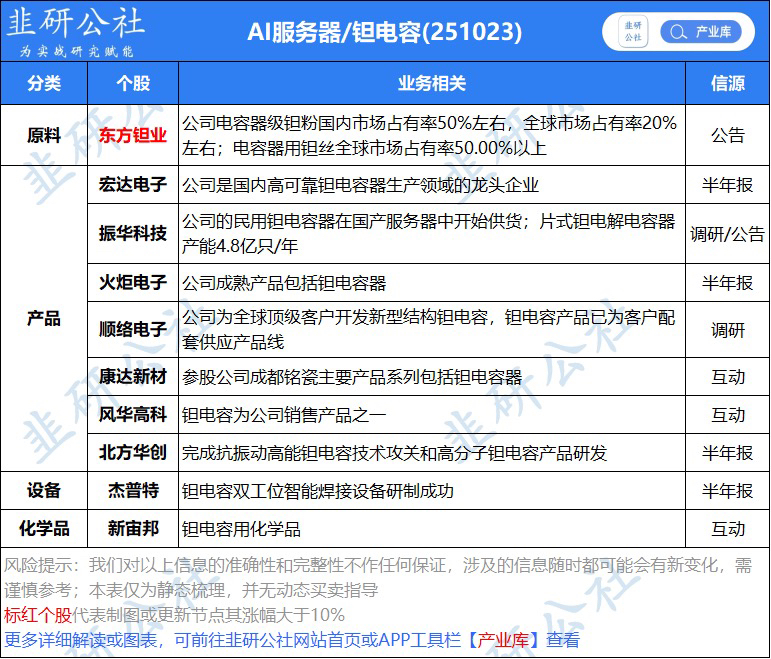The width and height of the screenshot is (771, 659).
Task: Click the 风险提示 disclaimer text
Action: (378, 577)
